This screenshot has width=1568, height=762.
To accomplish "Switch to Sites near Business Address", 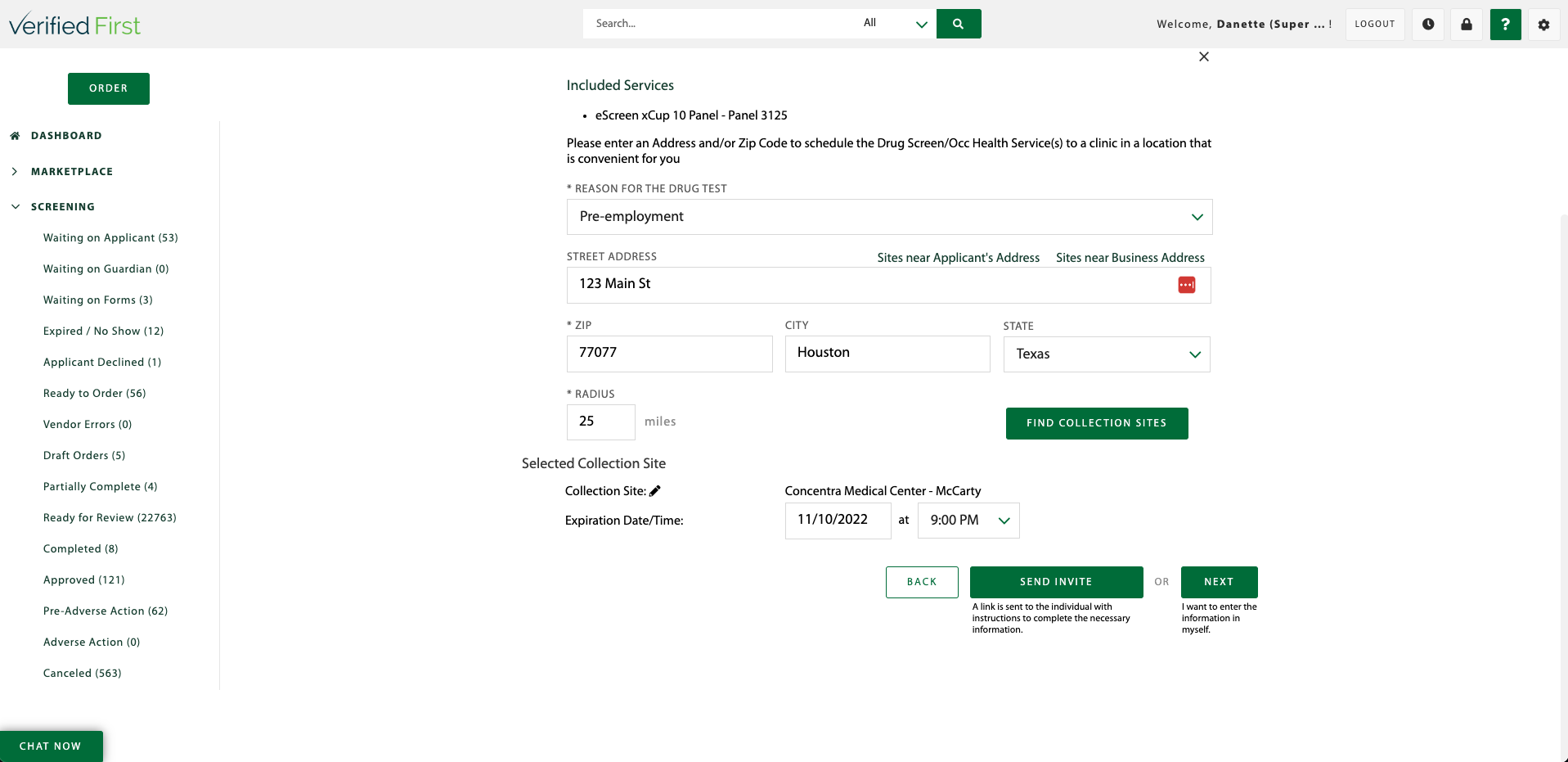I will click(x=1130, y=257).
